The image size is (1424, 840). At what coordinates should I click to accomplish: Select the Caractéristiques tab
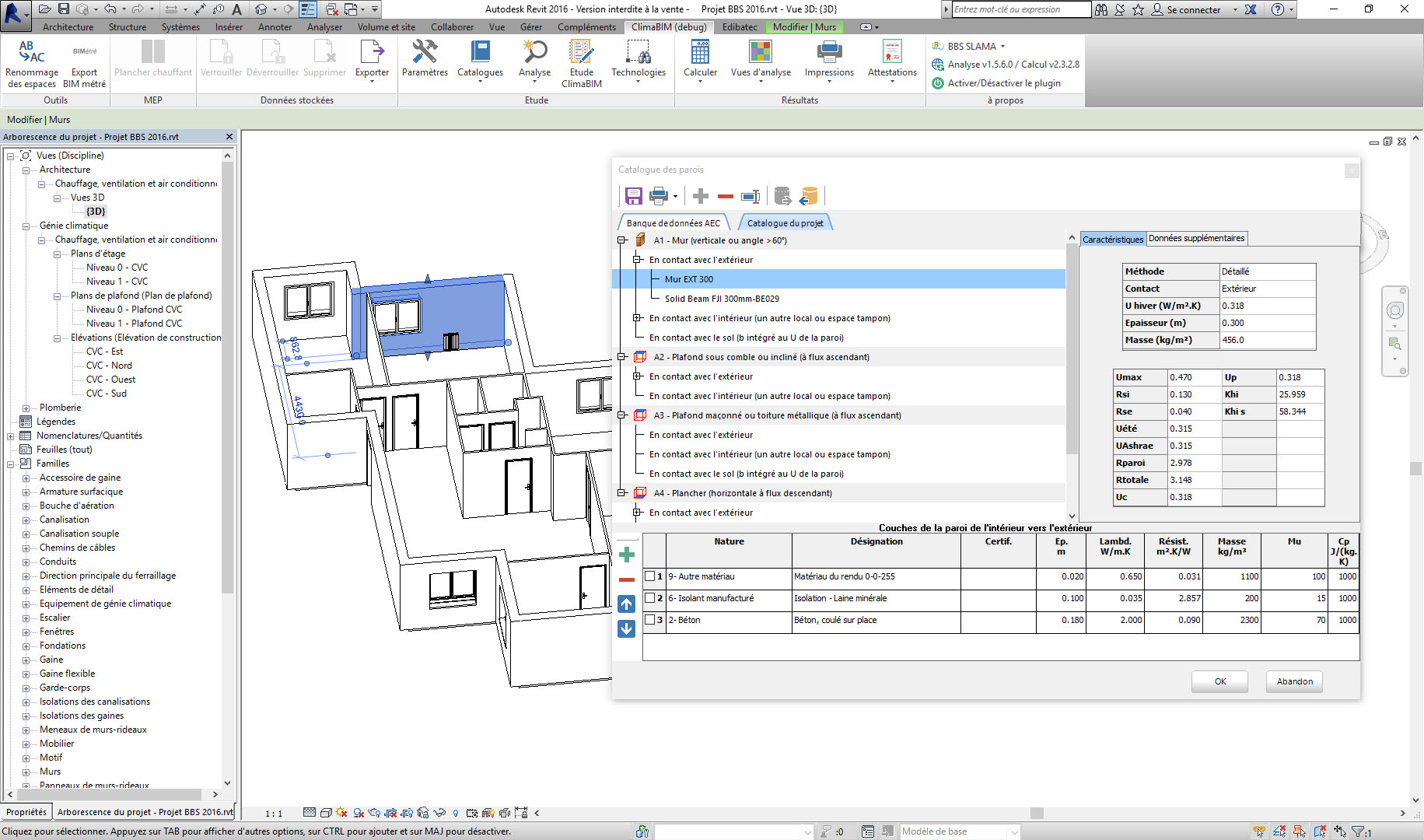click(x=1113, y=239)
